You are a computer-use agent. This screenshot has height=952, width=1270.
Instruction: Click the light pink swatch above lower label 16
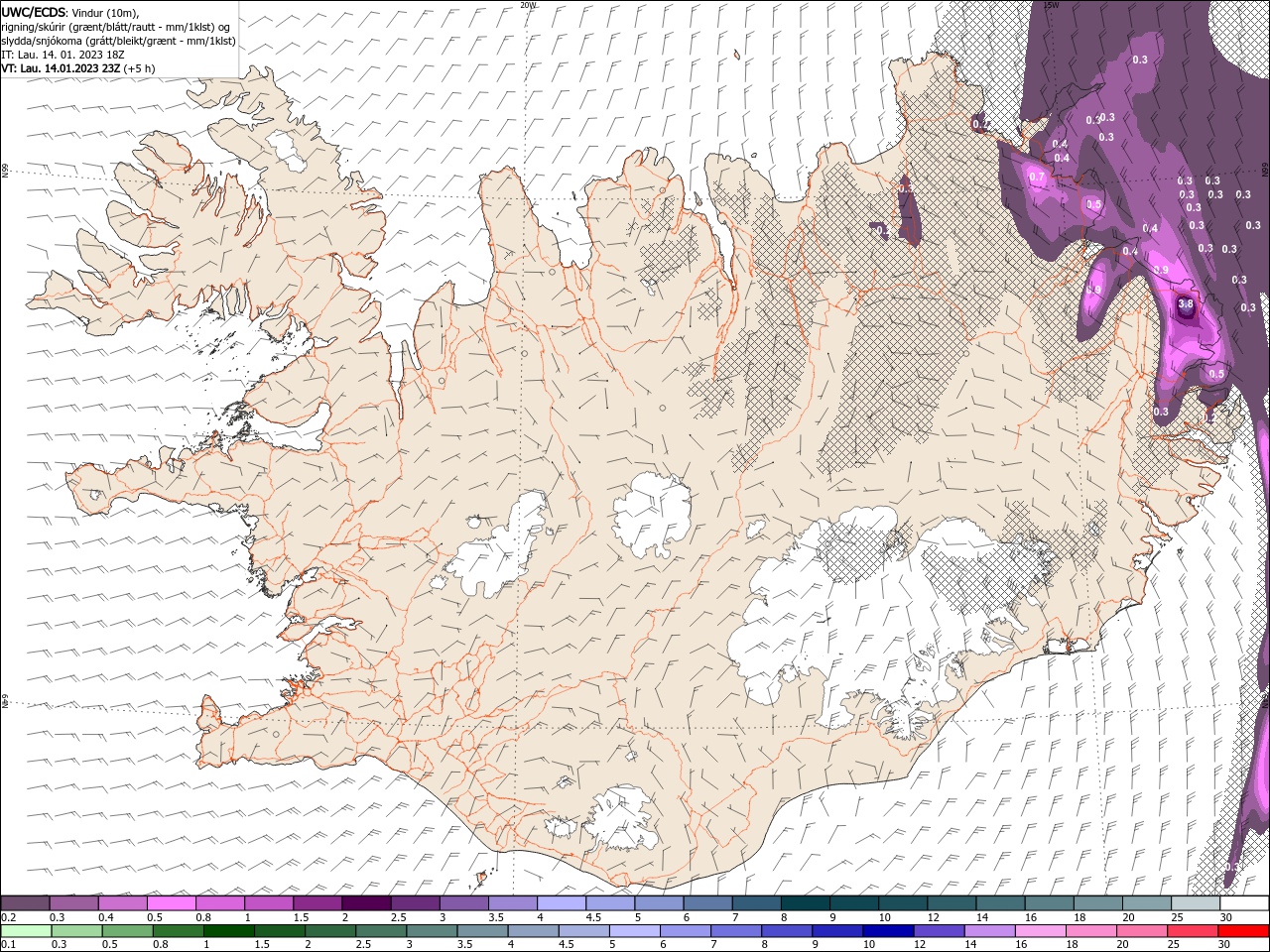pos(1042,931)
